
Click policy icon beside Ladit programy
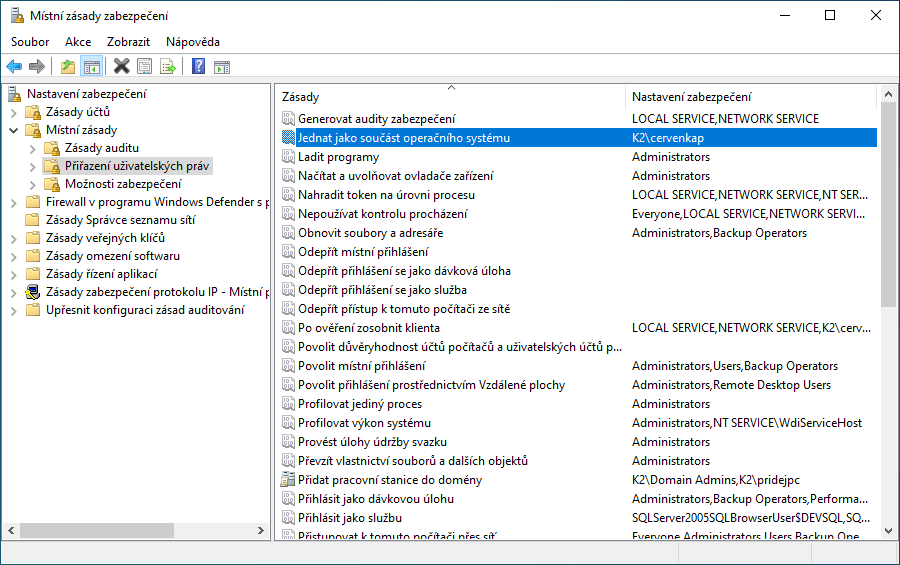(288, 156)
